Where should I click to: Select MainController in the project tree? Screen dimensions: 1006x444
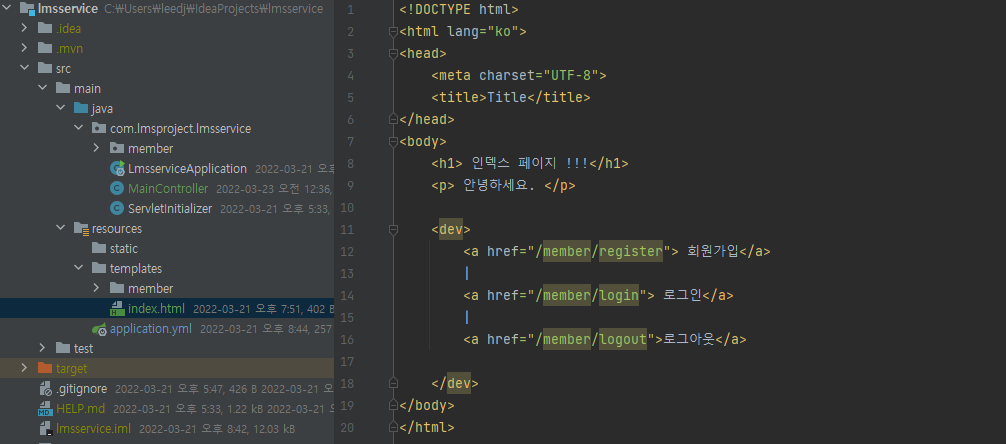coord(168,189)
